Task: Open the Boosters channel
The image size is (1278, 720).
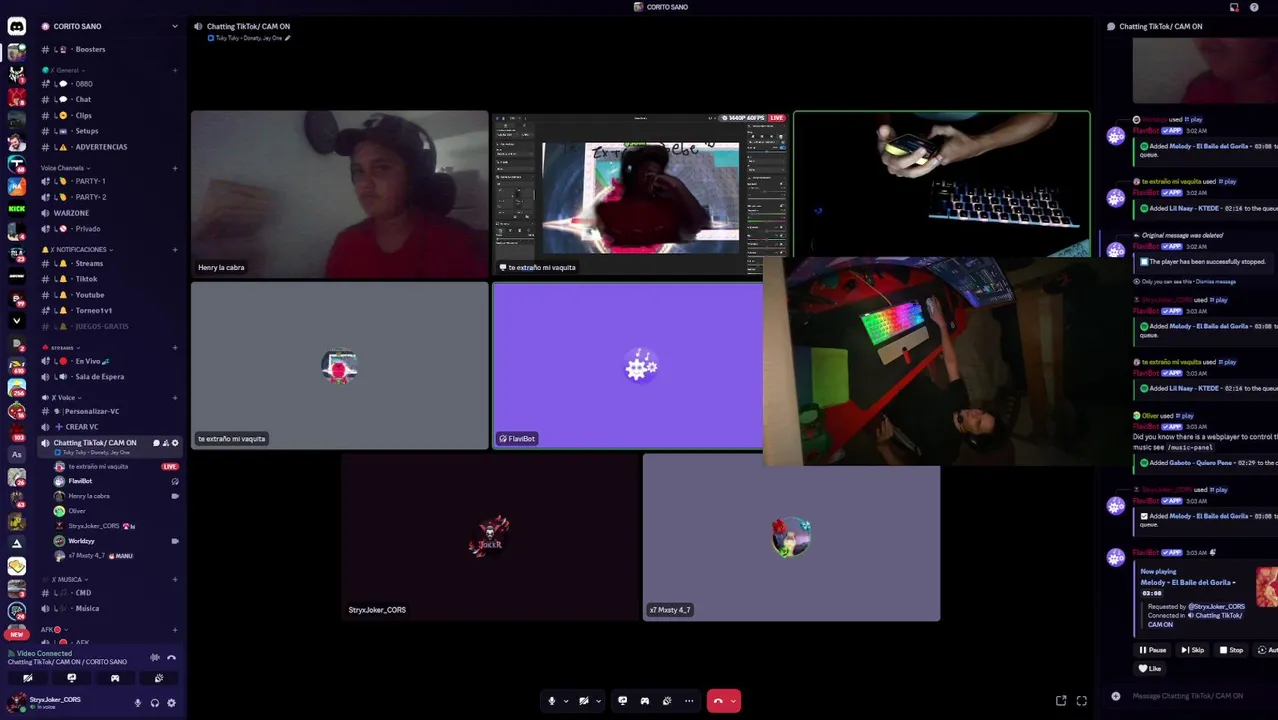Action: (110, 49)
